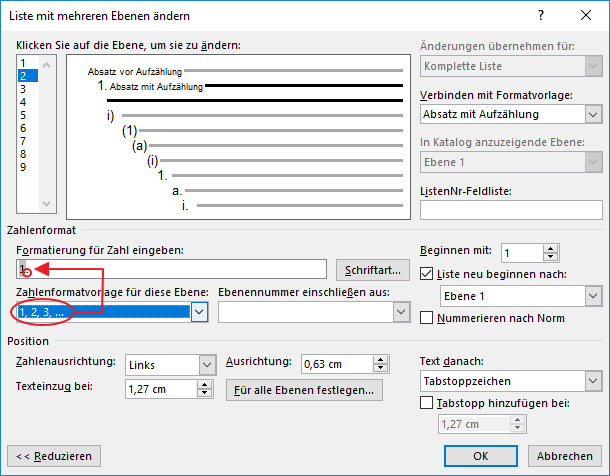The image size is (610, 476).
Task: Select level 5 in the Ebene list
Action: point(24,114)
